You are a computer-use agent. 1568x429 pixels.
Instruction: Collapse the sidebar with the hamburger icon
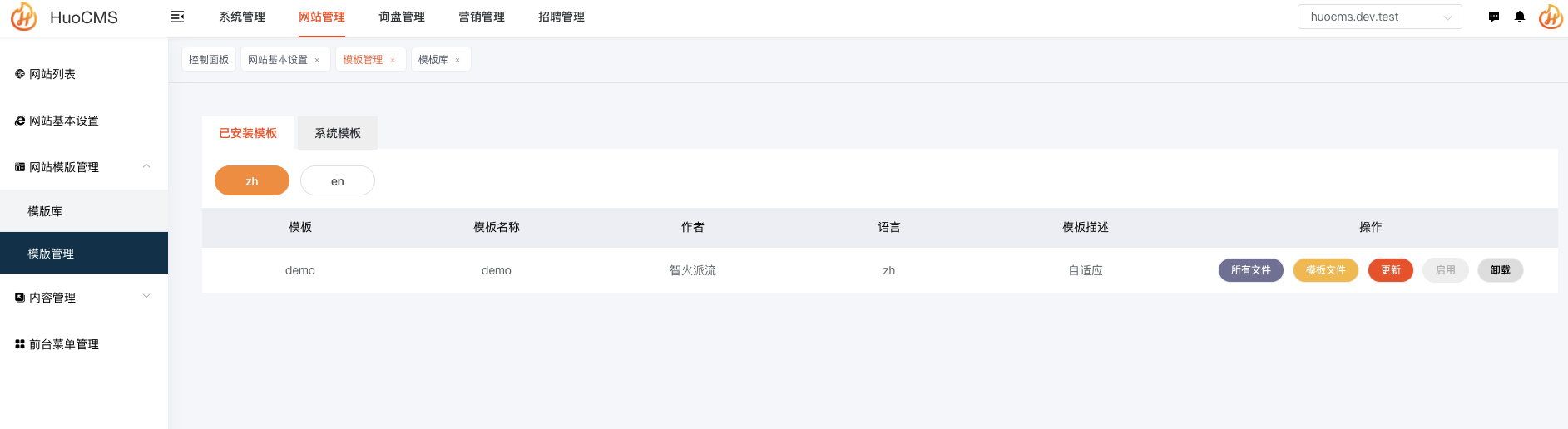pyautogui.click(x=176, y=17)
